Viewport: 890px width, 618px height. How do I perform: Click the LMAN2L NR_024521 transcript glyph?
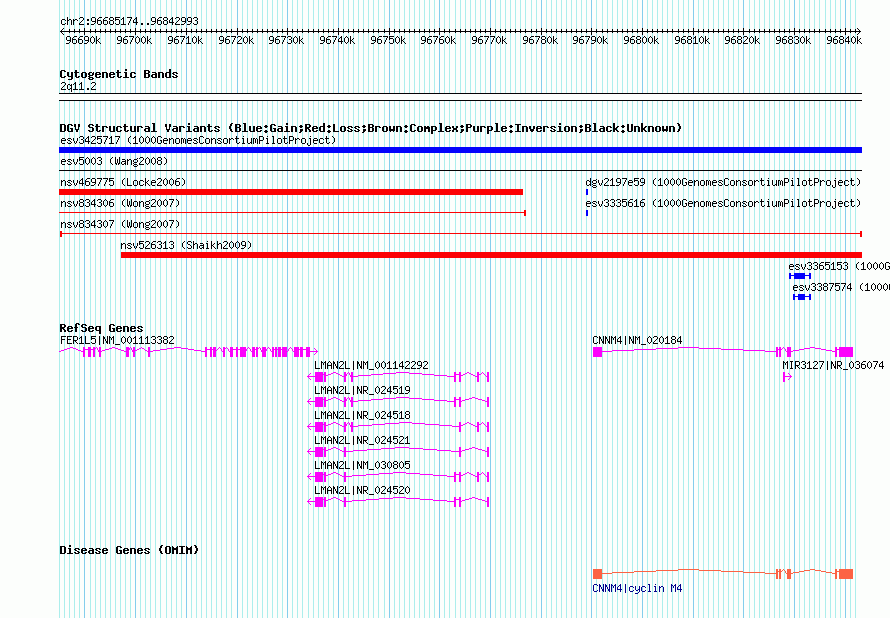tap(398, 452)
